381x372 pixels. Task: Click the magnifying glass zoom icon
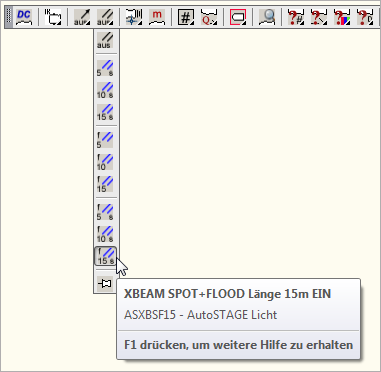[x=267, y=17]
